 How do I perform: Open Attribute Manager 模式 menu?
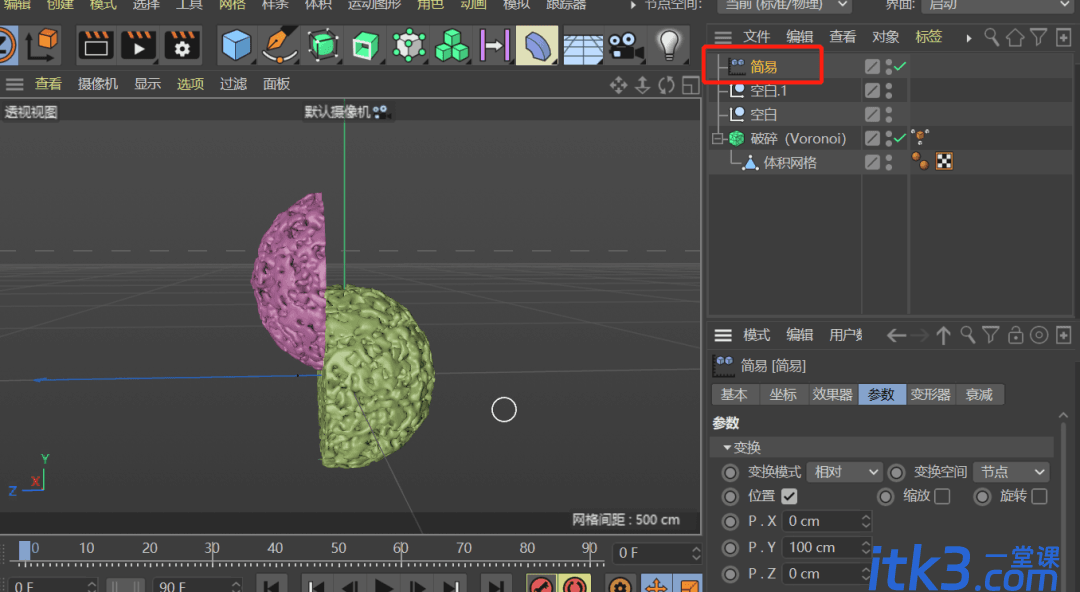[x=756, y=335]
